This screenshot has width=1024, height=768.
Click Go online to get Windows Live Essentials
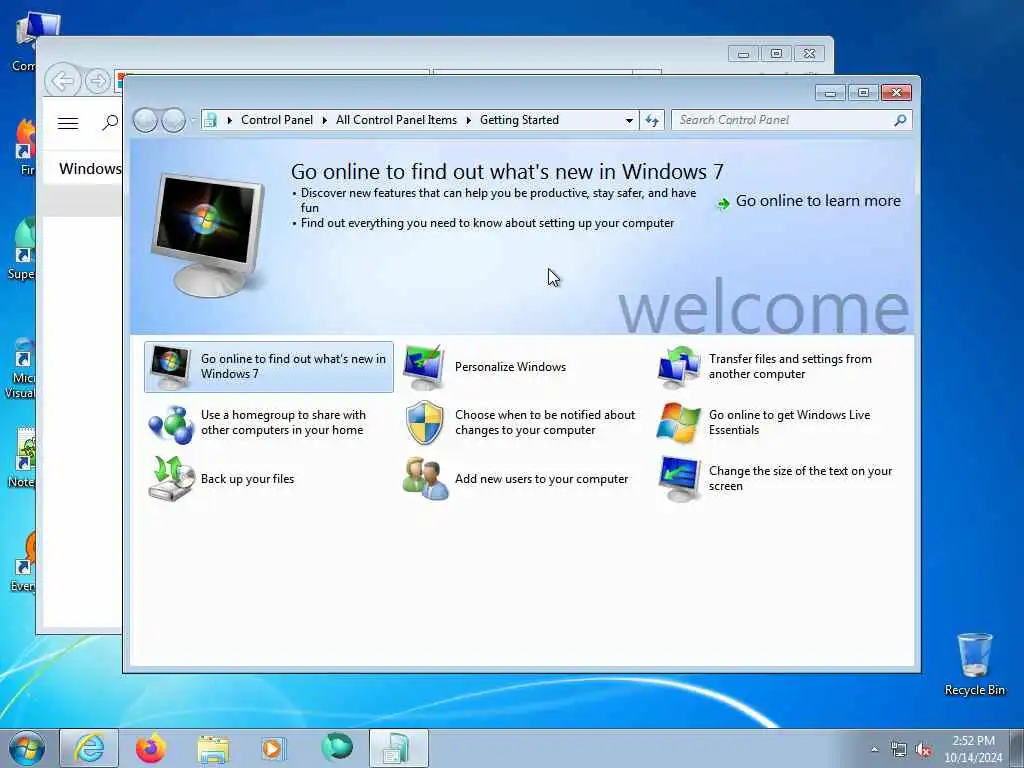coord(790,423)
